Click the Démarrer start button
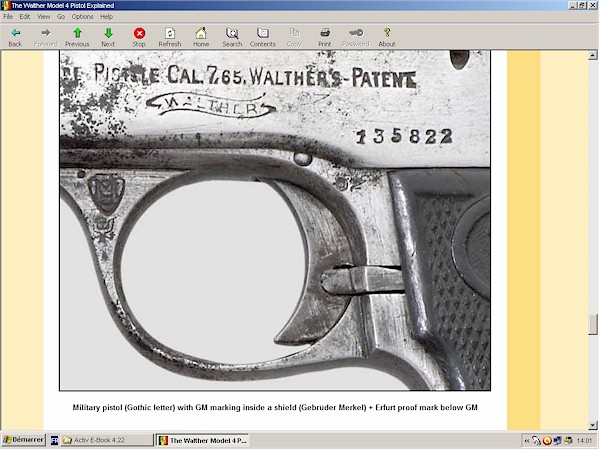Viewport: 600px width, 450px height. [23, 440]
